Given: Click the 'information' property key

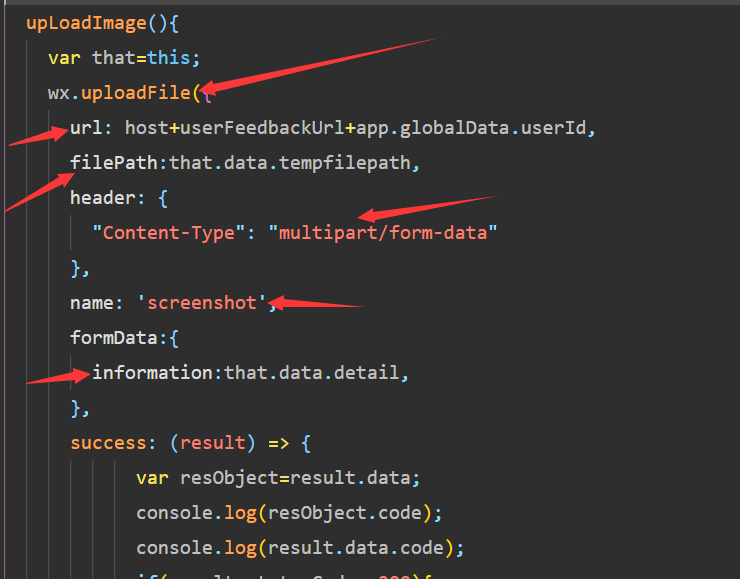Looking at the screenshot, I should (x=152, y=373).
